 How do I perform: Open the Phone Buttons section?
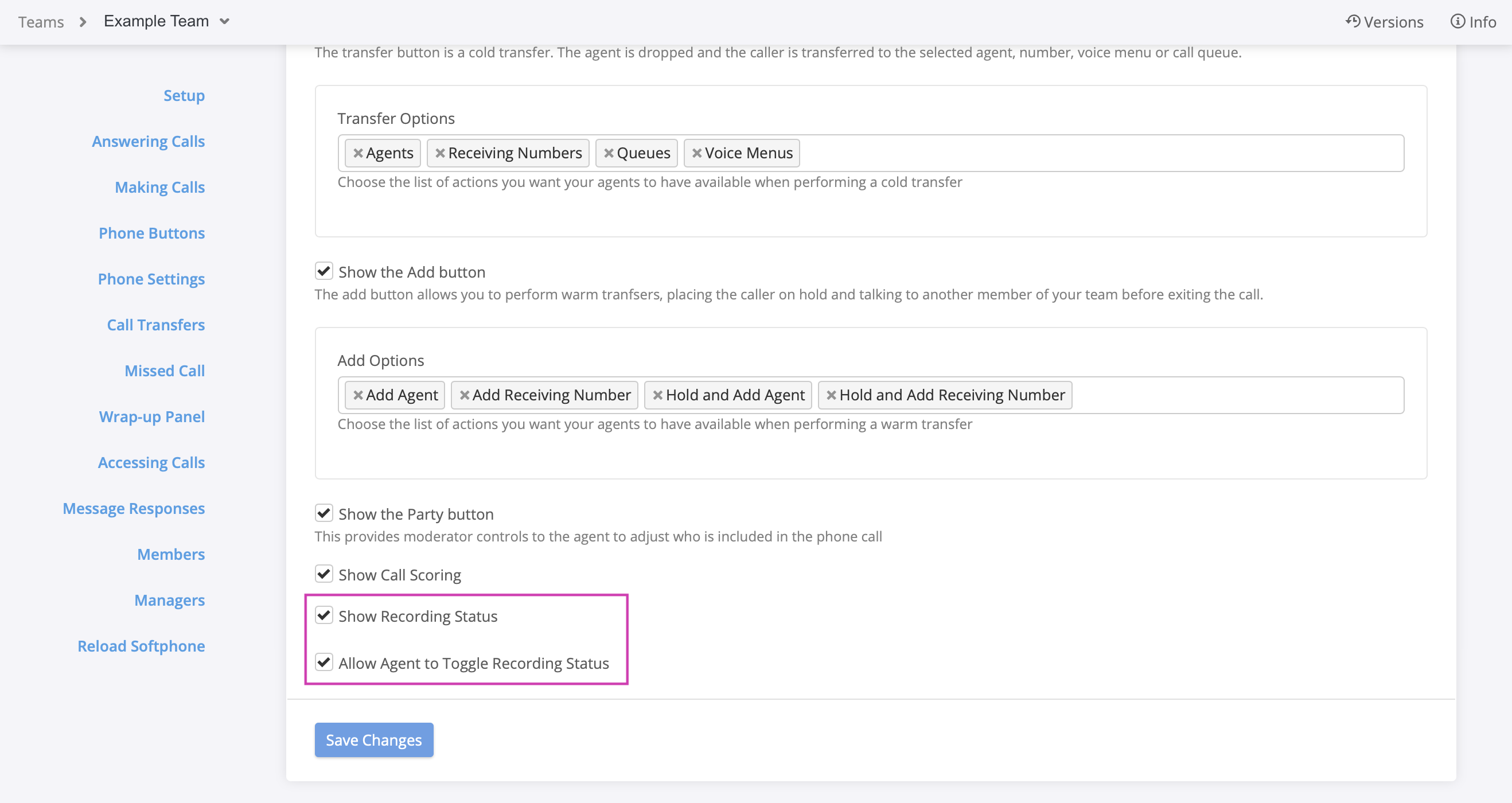click(x=151, y=233)
